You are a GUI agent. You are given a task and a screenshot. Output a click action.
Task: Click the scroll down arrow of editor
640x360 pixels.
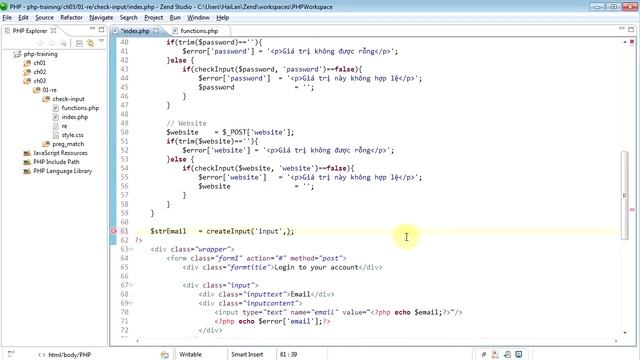624,333
